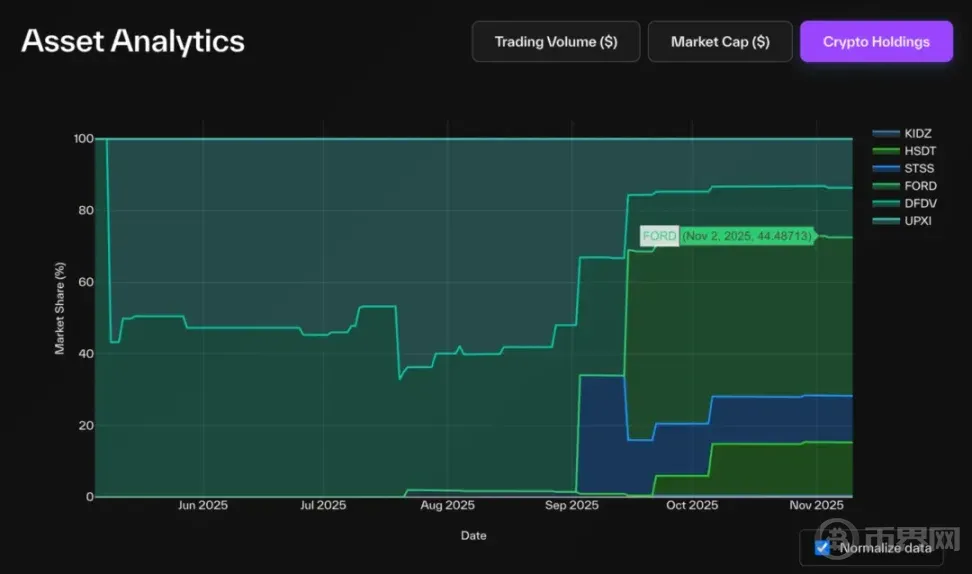Viewport: 972px width, 574px height.
Task: Click the FORD tooltip label on chart
Action: pyautogui.click(x=659, y=236)
